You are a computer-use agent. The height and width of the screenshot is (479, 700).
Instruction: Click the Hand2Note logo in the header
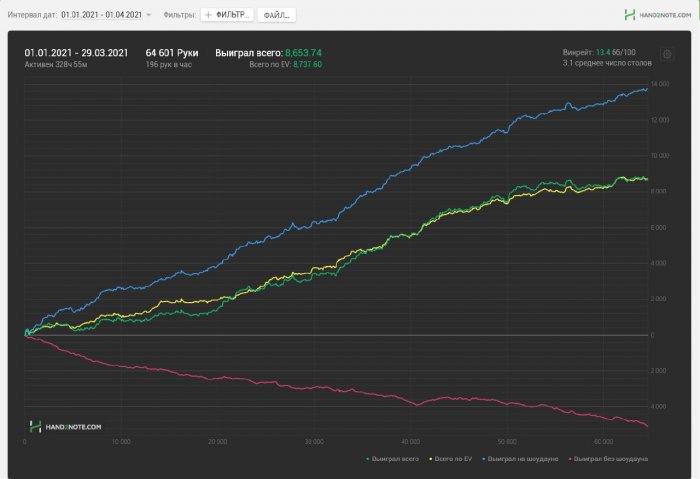click(629, 15)
